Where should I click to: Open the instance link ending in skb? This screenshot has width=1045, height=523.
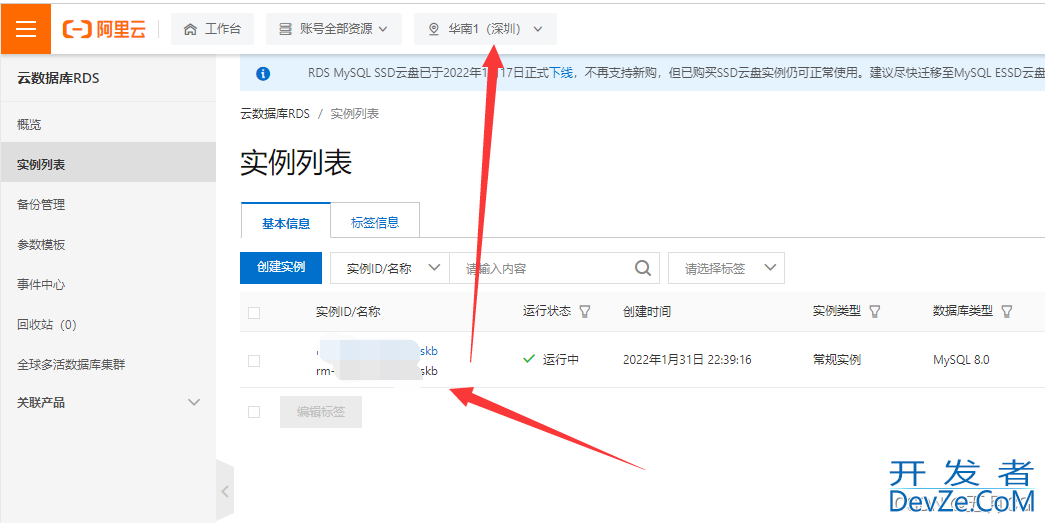click(377, 350)
